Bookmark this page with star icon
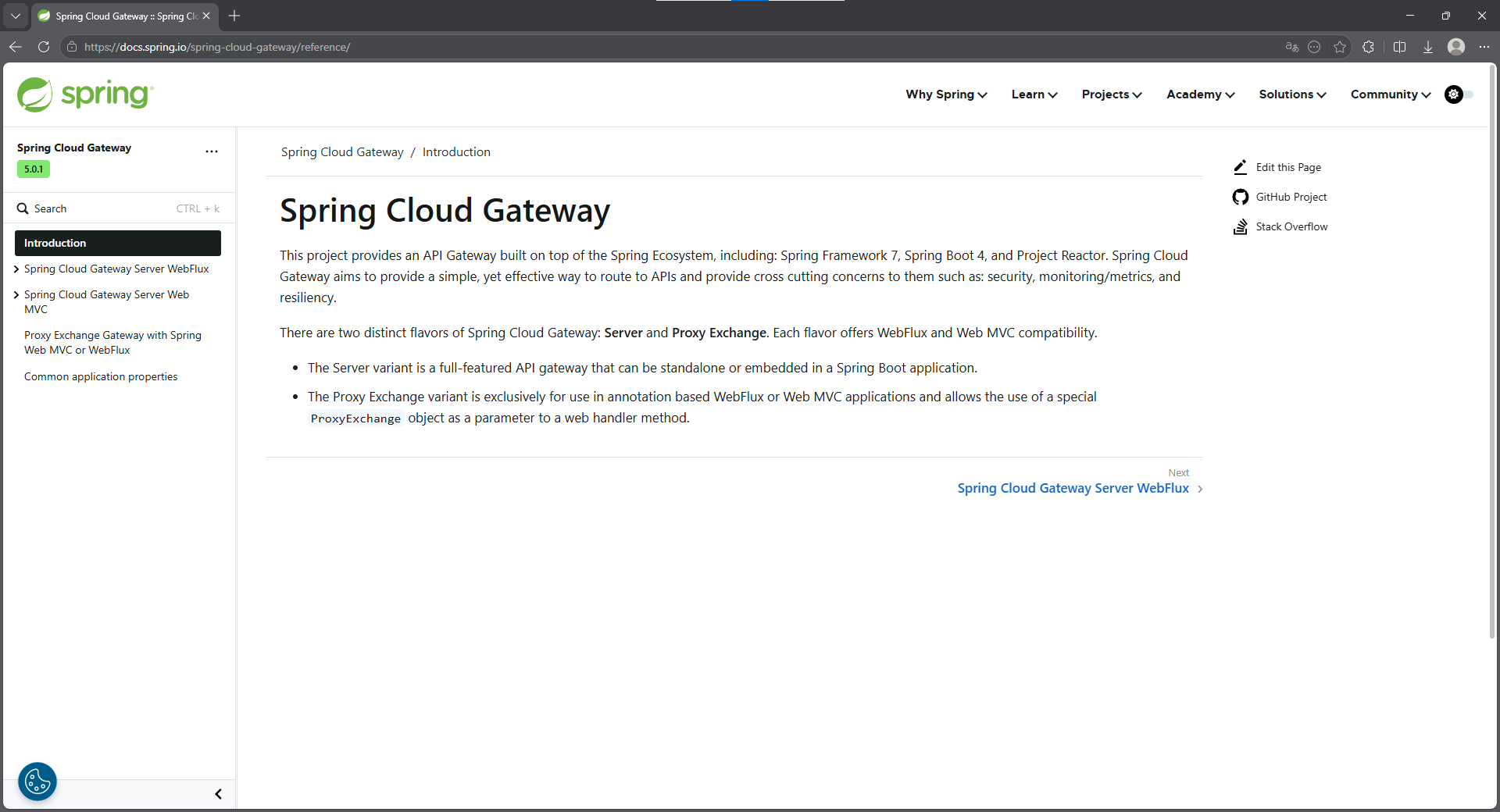Screen dimensions: 1500x812 1340,47
